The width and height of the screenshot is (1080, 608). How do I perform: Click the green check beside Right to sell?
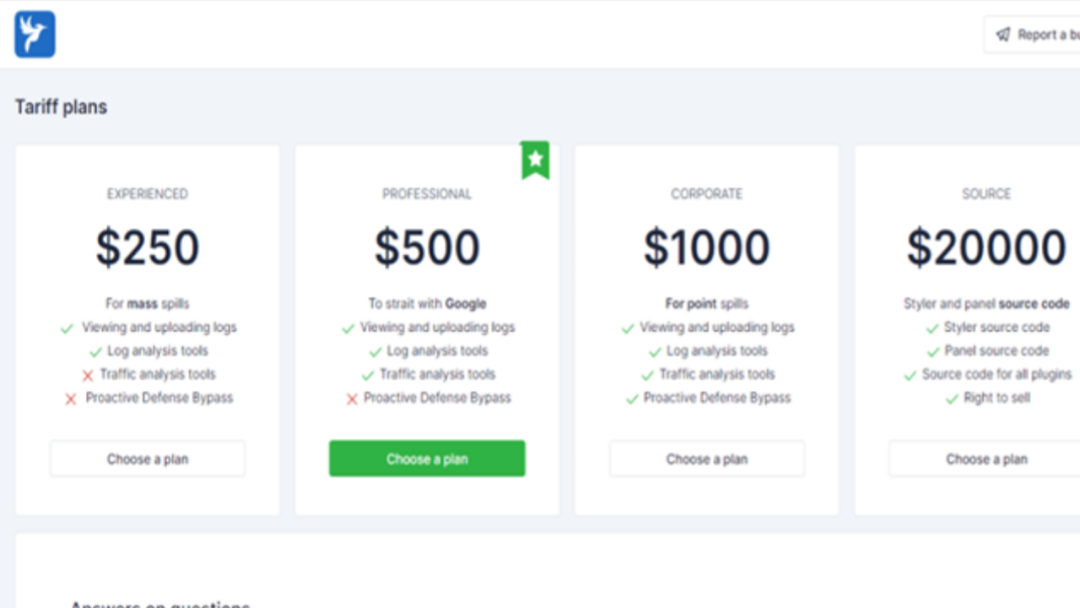(x=952, y=399)
